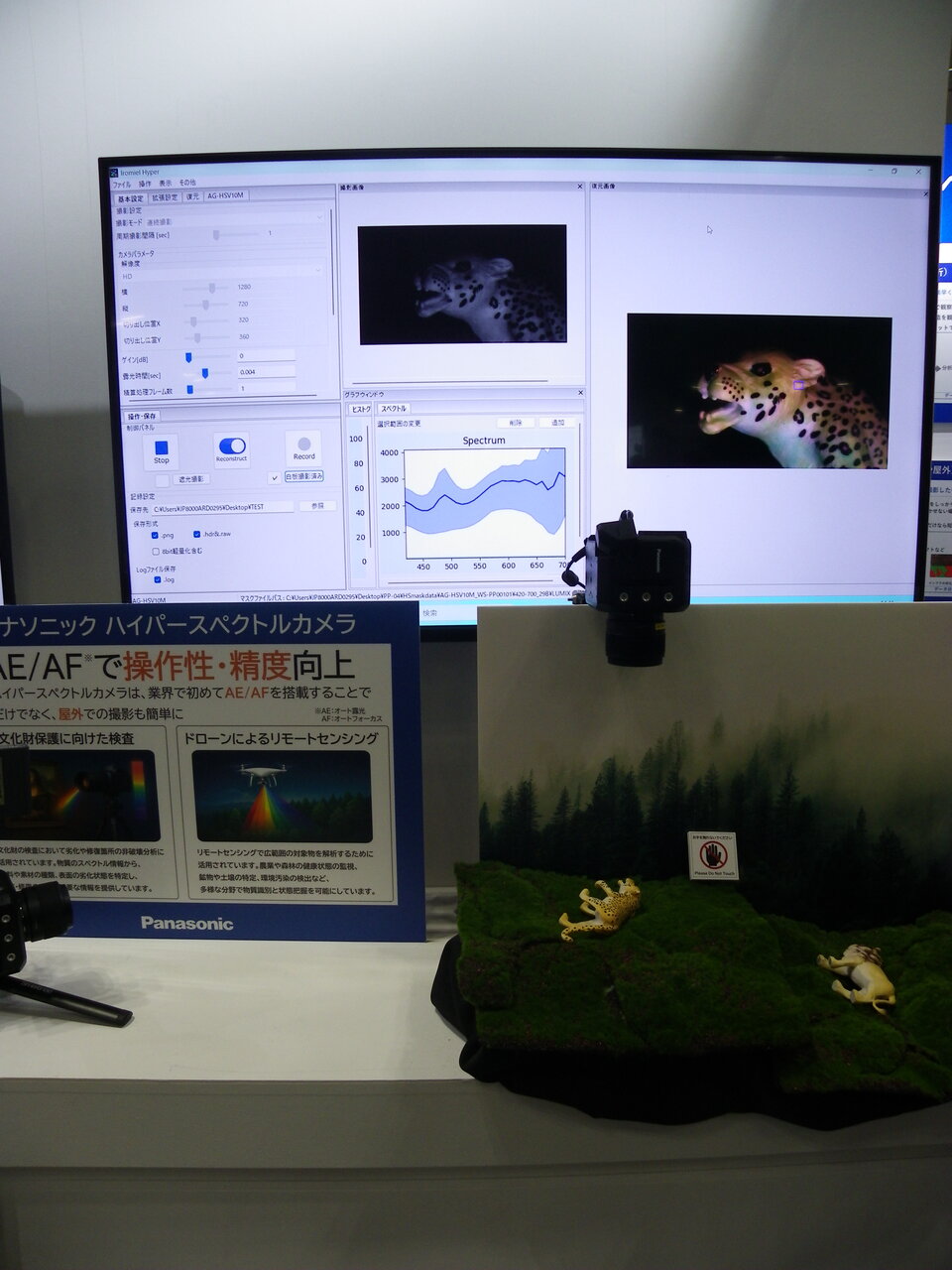Viewport: 952px width, 1270px height.
Task: Close the 撮影画像 capture image panel
Action: click(581, 187)
